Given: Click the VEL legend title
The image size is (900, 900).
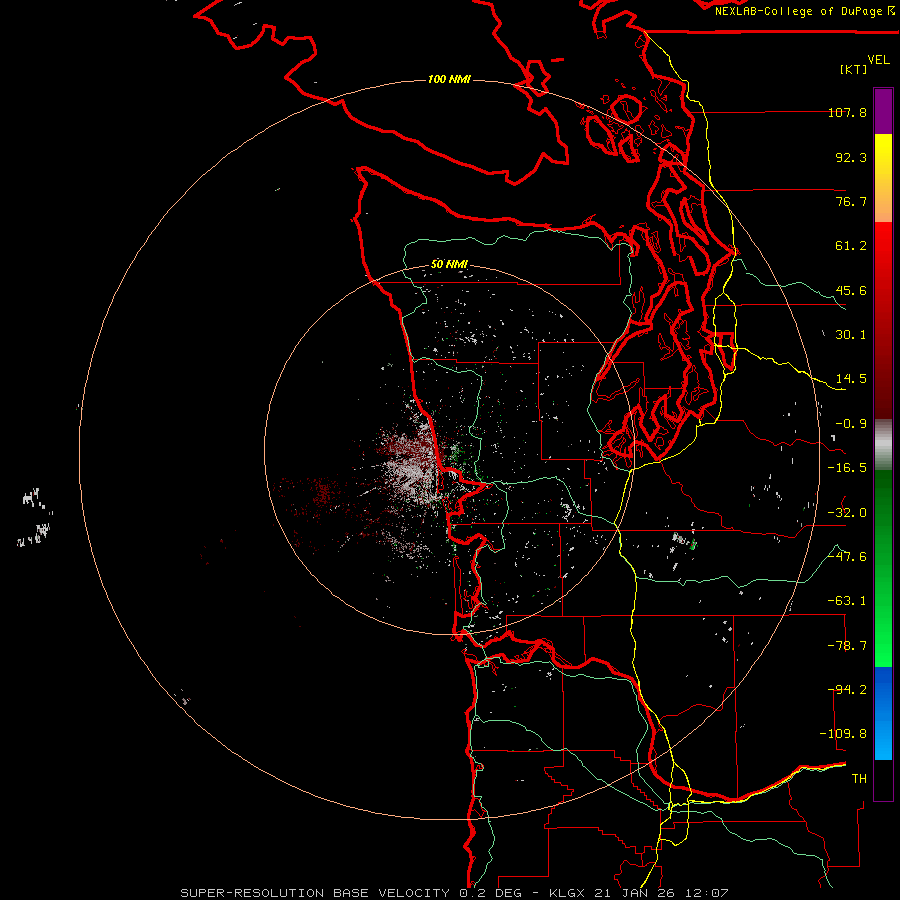Looking at the screenshot, I should [x=878, y=59].
